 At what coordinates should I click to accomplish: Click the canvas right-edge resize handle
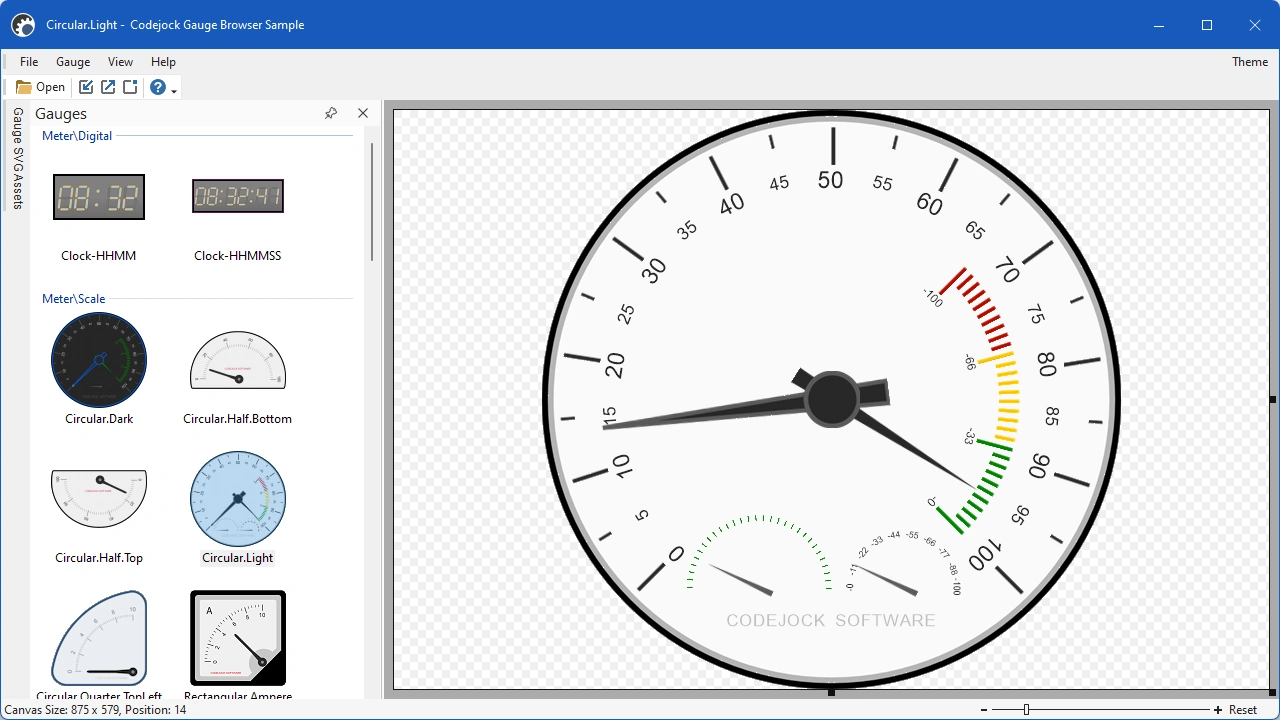pyautogui.click(x=1273, y=399)
